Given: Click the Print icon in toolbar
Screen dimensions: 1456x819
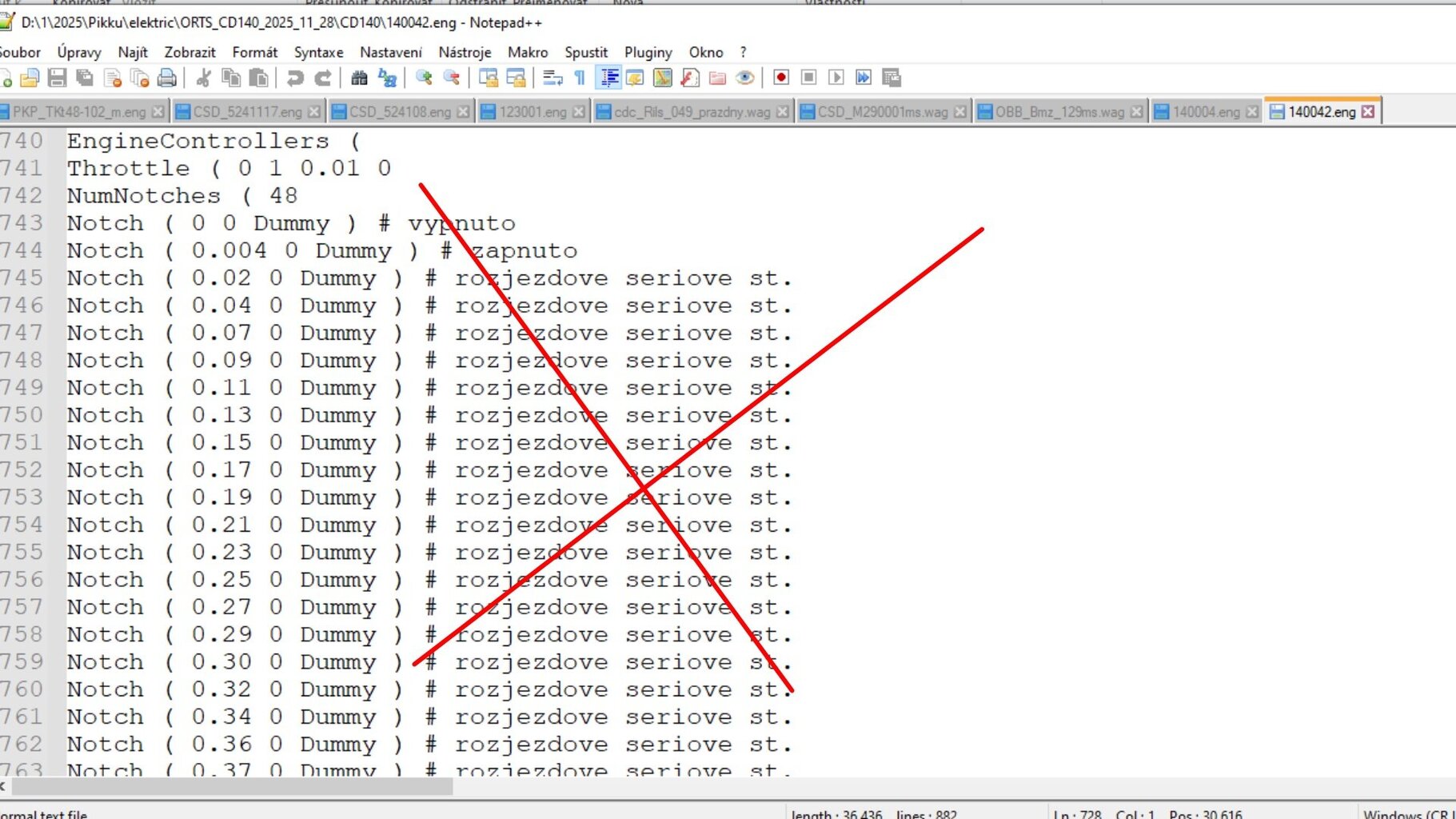Looking at the screenshot, I should (166, 78).
